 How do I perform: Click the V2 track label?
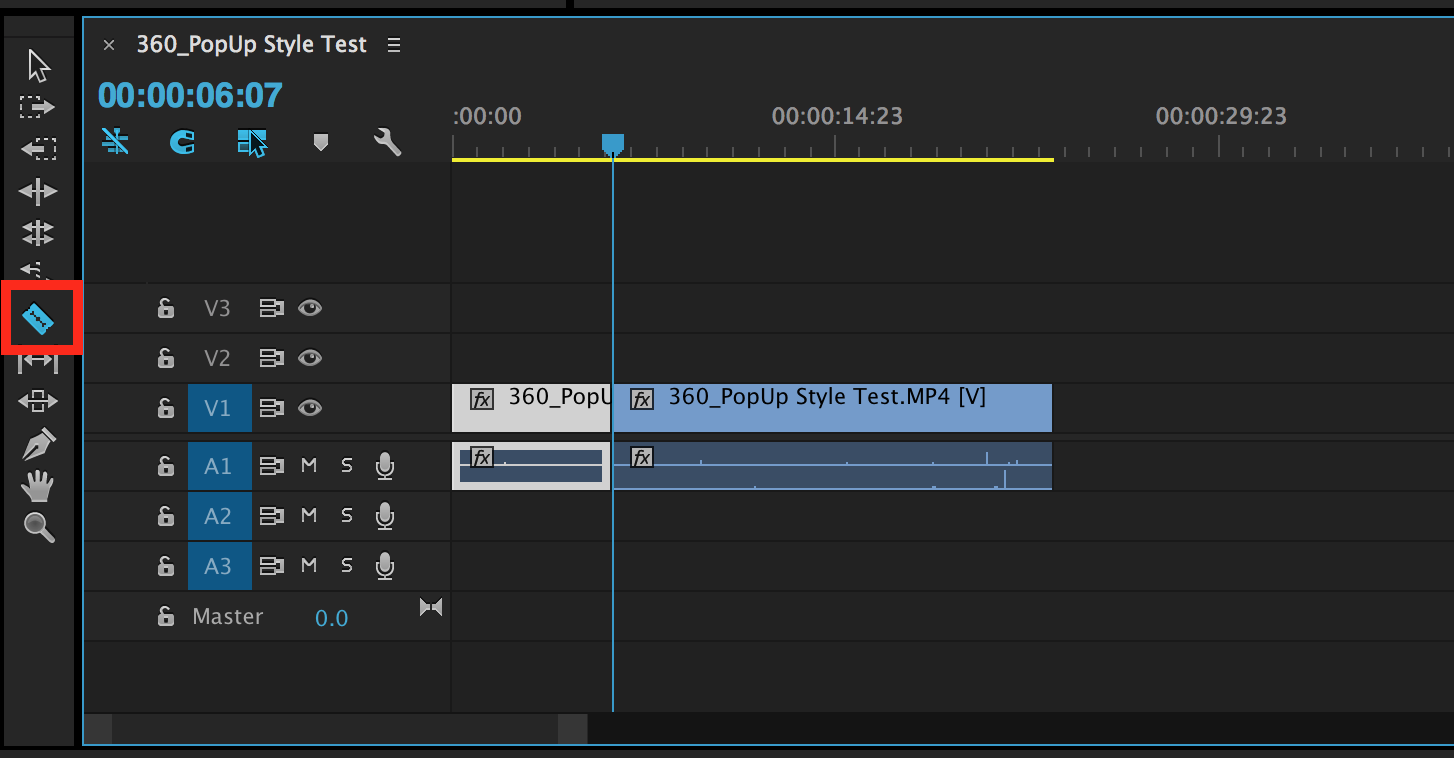click(217, 358)
